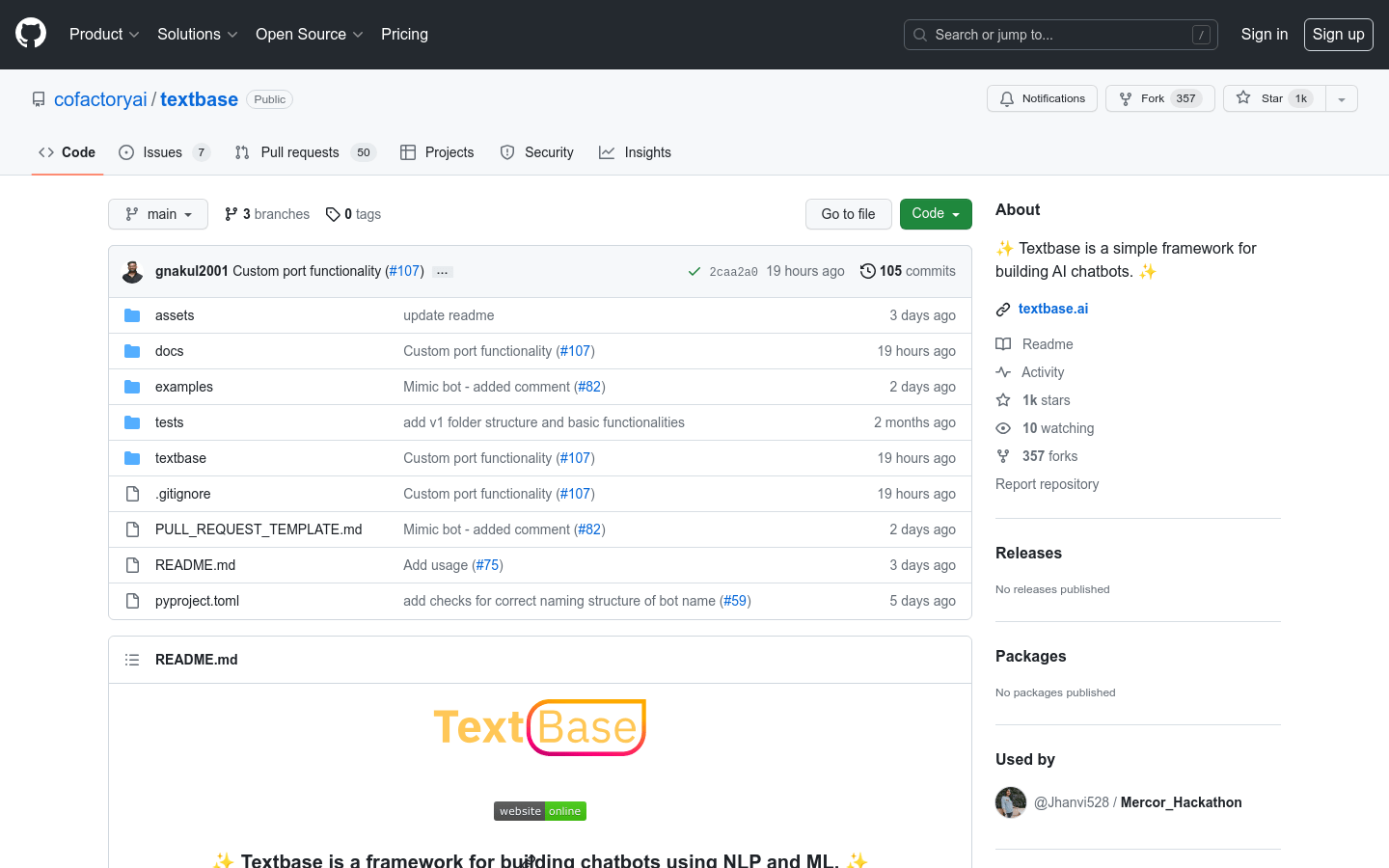1389x868 pixels.
Task: Open the green Code dropdown button
Action: 936,214
